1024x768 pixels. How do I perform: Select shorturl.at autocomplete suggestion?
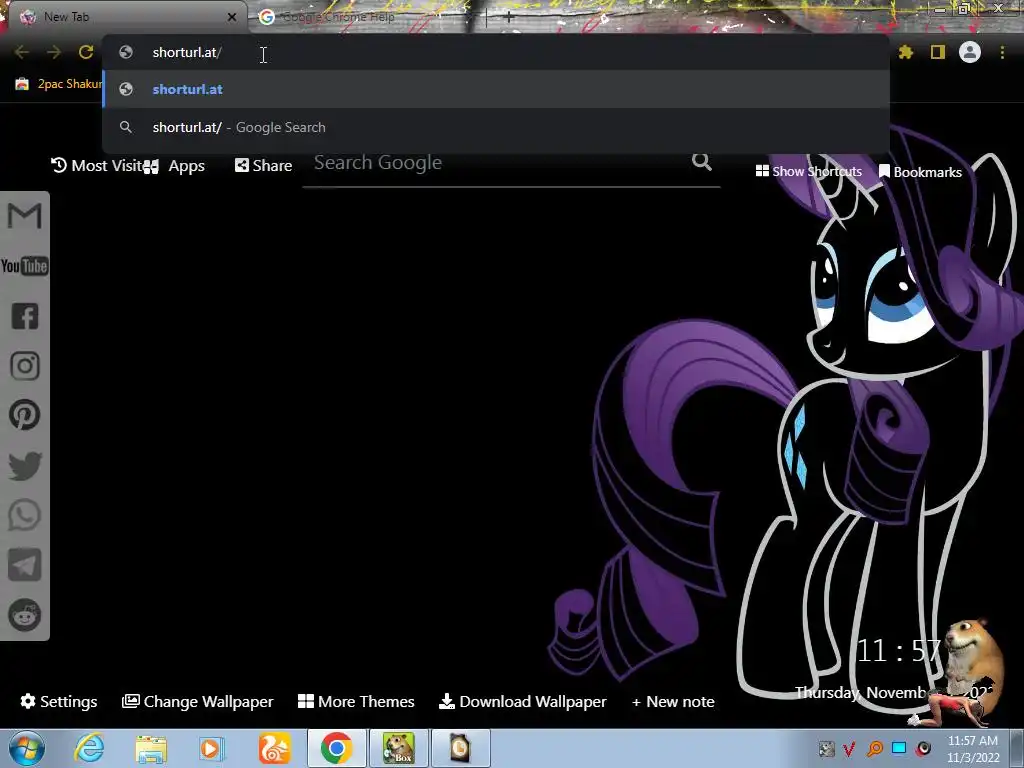[496, 89]
